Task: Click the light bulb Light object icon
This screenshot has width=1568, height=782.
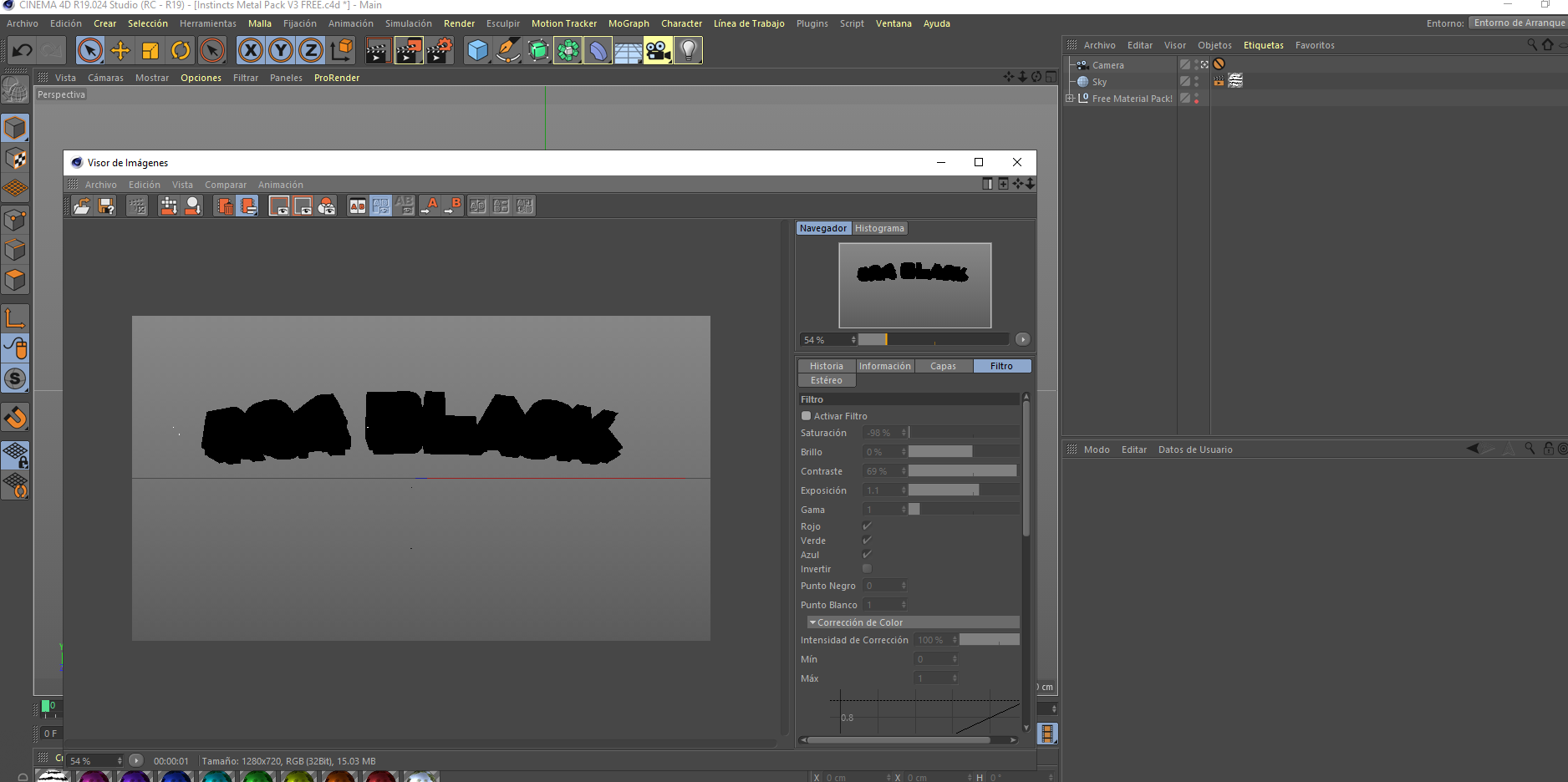Action: tap(688, 51)
